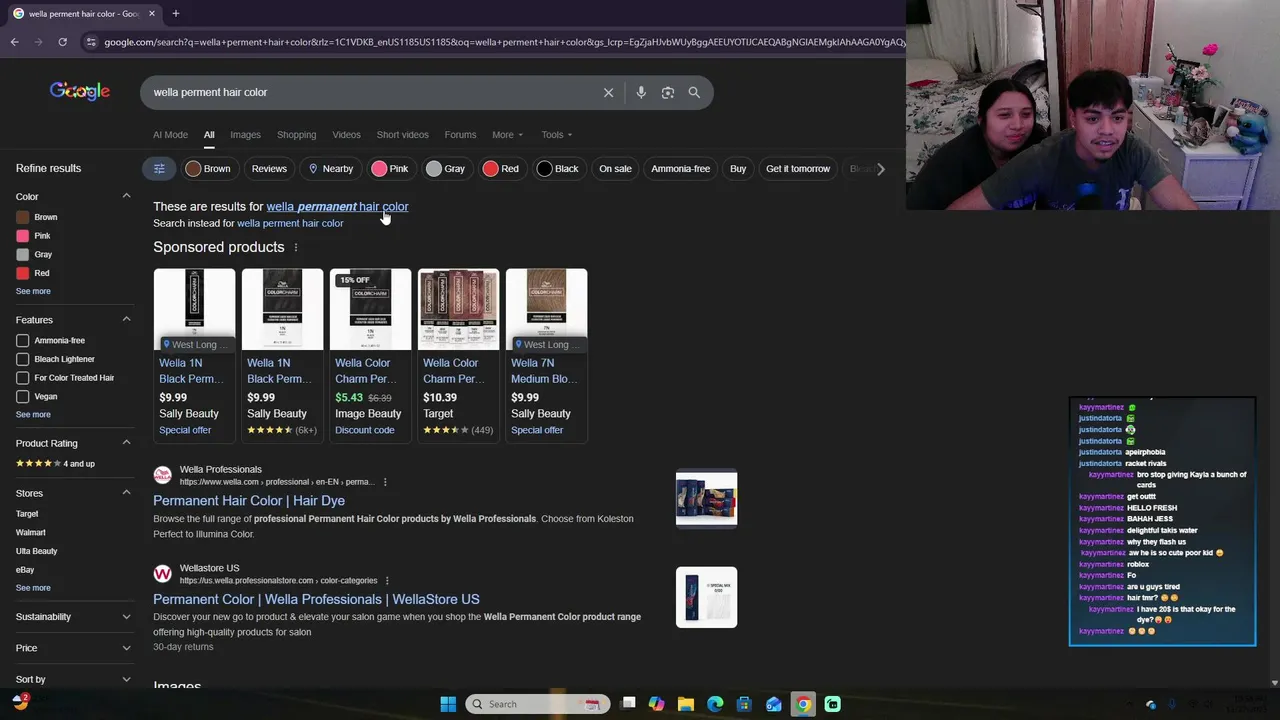Go back with the browser back arrow
Viewport: 1280px width, 720px height.
pyautogui.click(x=14, y=42)
